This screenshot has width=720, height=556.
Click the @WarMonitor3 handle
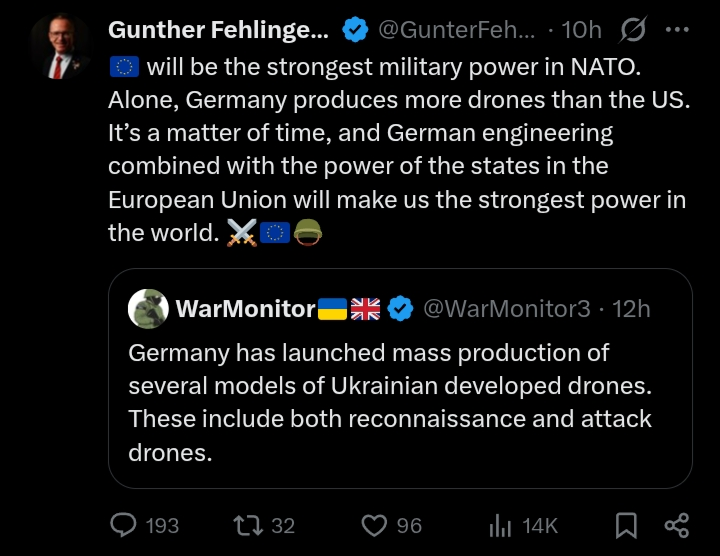pos(506,309)
